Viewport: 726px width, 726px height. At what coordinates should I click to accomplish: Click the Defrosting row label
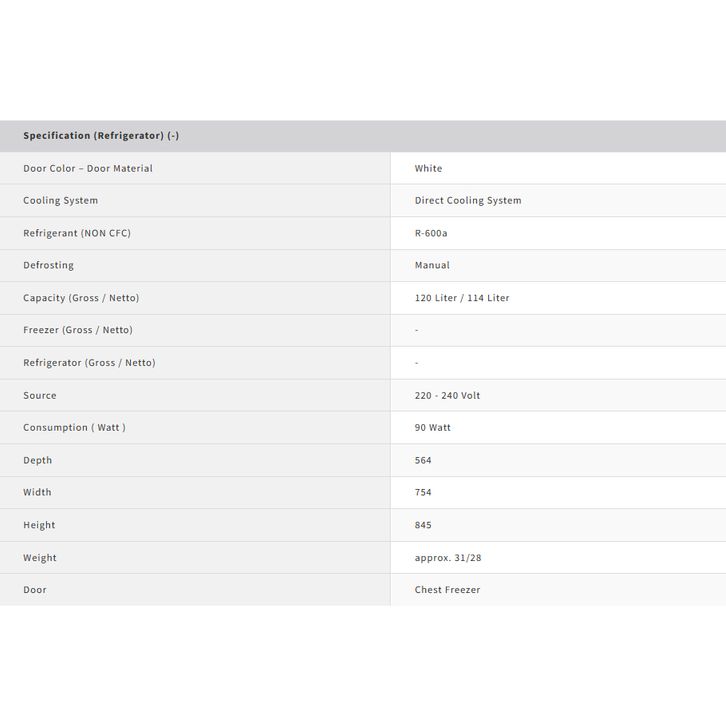(x=49, y=266)
